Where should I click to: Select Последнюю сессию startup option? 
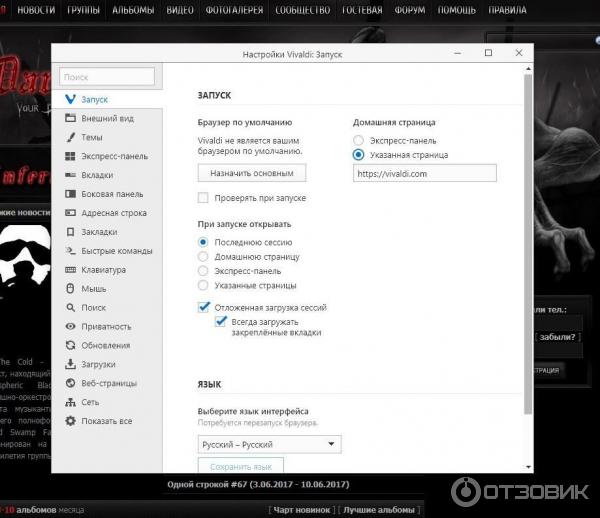click(203, 242)
